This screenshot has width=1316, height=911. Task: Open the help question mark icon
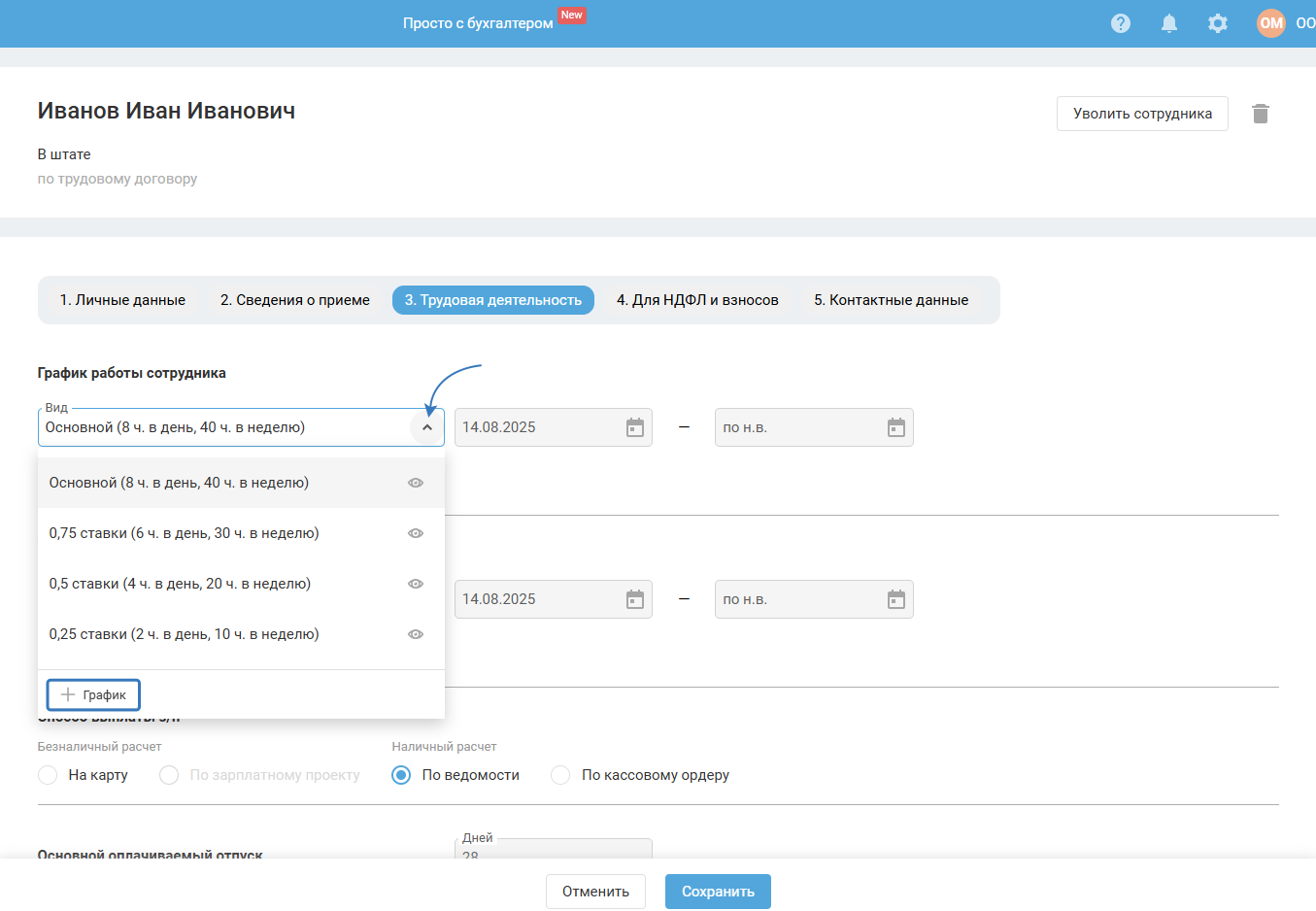(x=1121, y=23)
